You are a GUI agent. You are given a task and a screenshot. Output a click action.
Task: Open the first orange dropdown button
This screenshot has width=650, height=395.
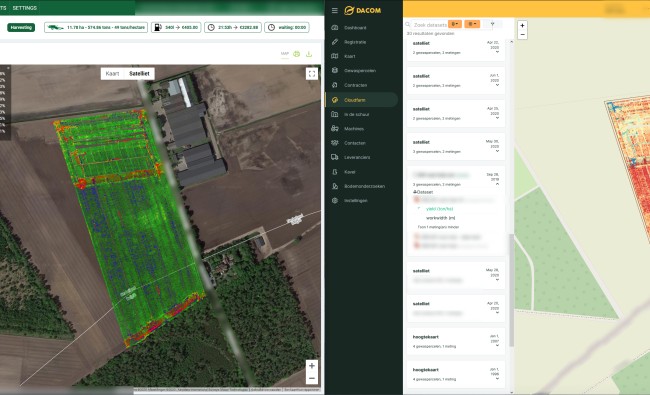click(455, 24)
